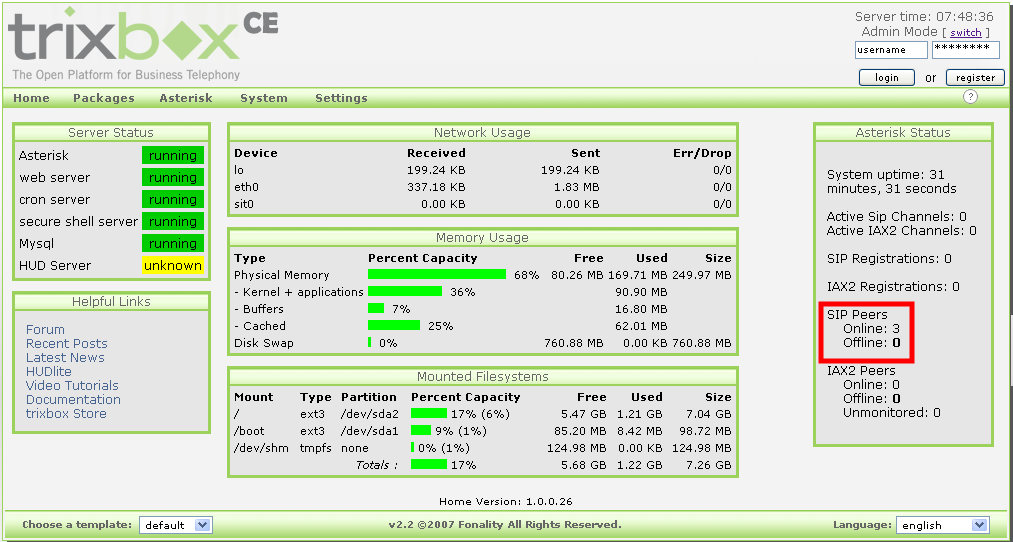Image resolution: width=1013 pixels, height=542 pixels.
Task: Click the Buffers 7% usage bar
Action: (376, 309)
